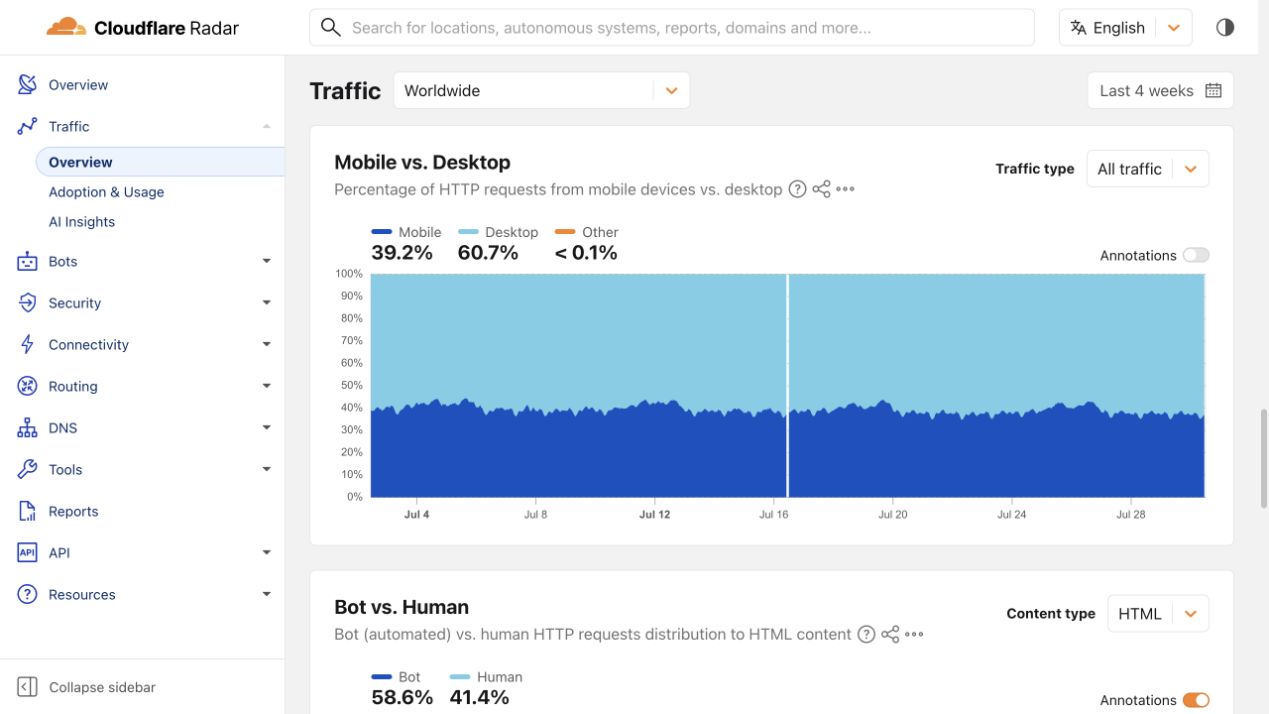Click the Overview radar icon in sidebar
The width and height of the screenshot is (1269, 714).
coord(27,84)
